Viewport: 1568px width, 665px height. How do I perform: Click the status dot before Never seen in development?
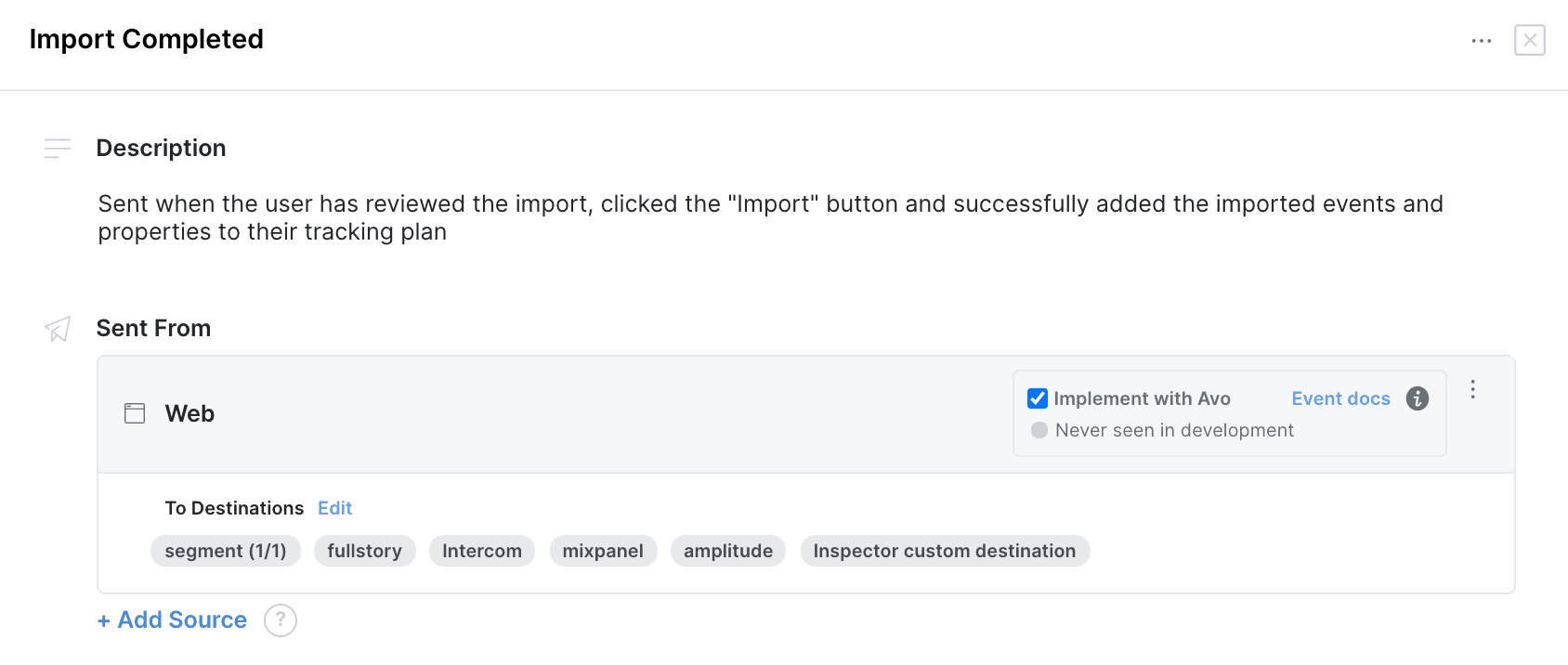pyautogui.click(x=1038, y=430)
